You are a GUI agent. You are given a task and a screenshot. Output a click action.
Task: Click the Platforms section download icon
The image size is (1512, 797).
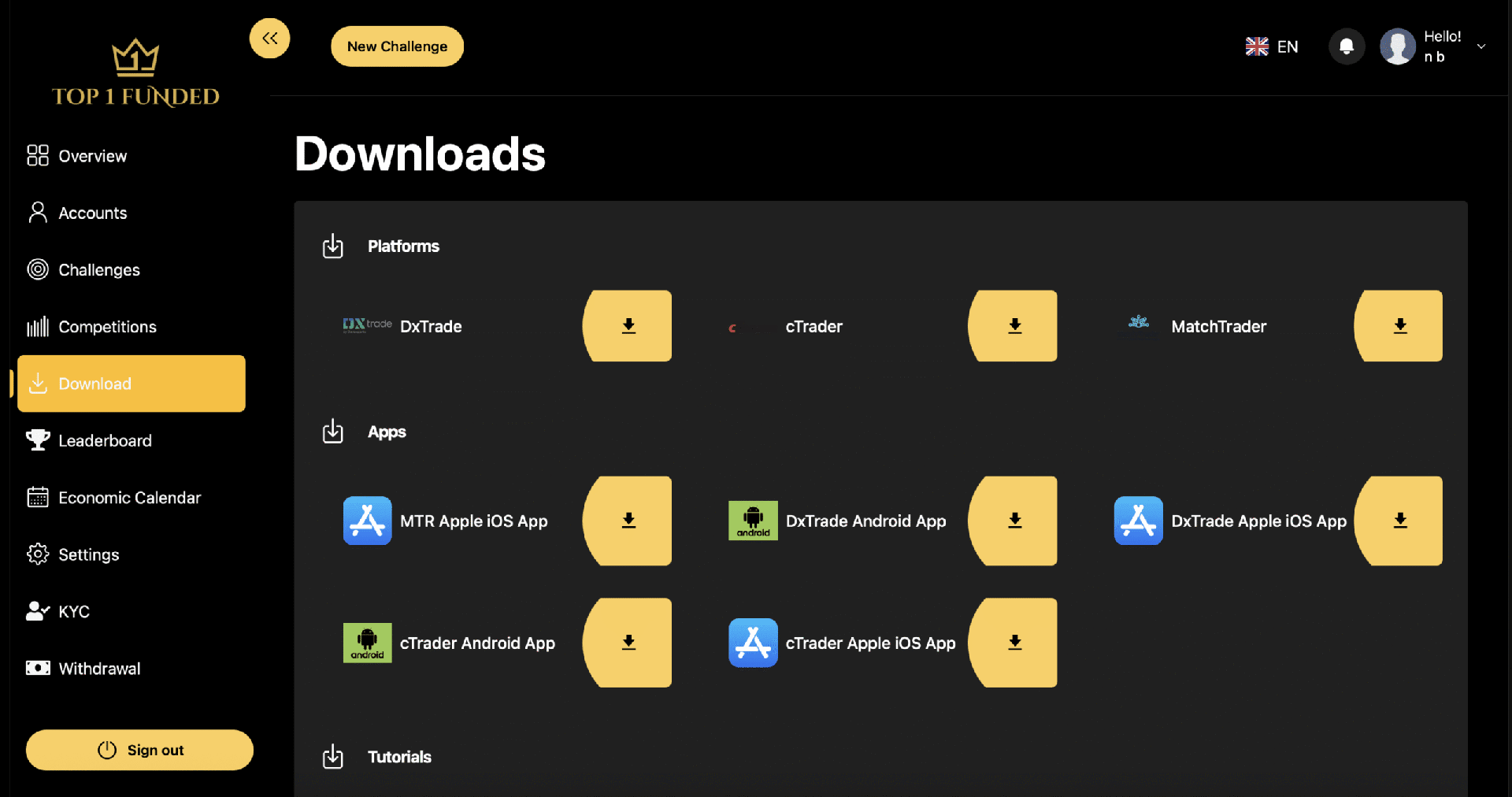(x=333, y=246)
